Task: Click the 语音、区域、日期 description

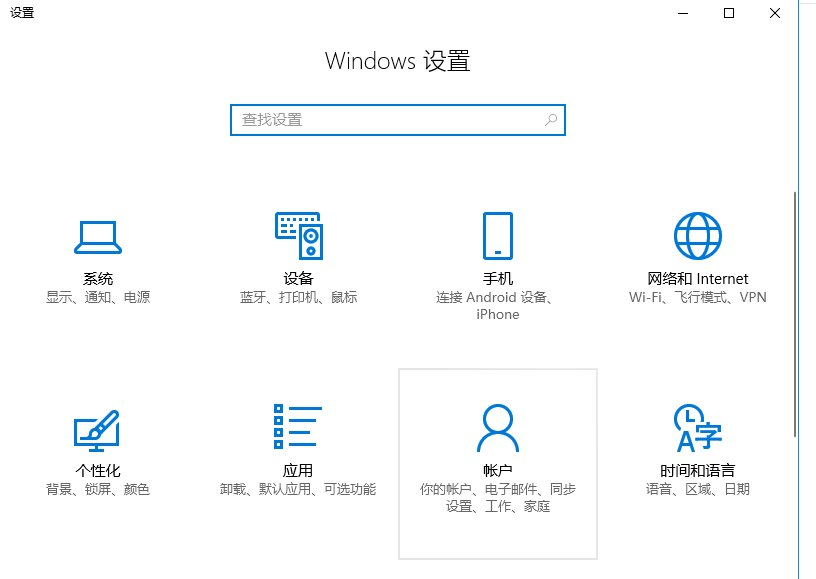Action: (x=697, y=490)
